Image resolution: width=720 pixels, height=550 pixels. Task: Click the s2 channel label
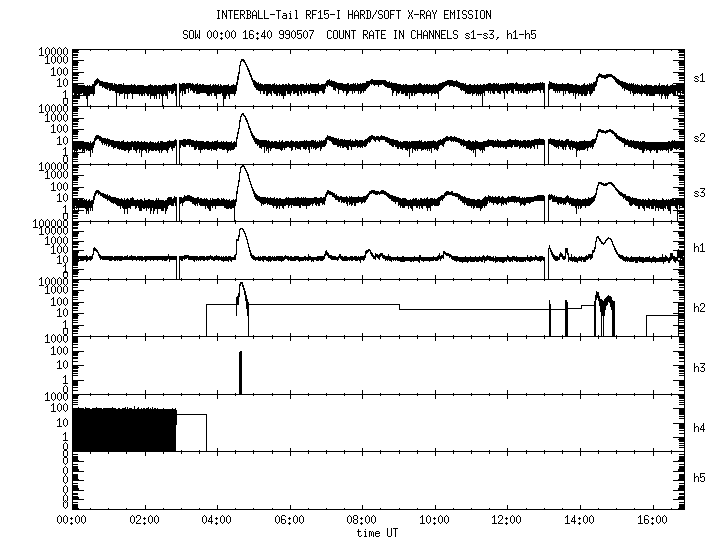[x=700, y=135]
